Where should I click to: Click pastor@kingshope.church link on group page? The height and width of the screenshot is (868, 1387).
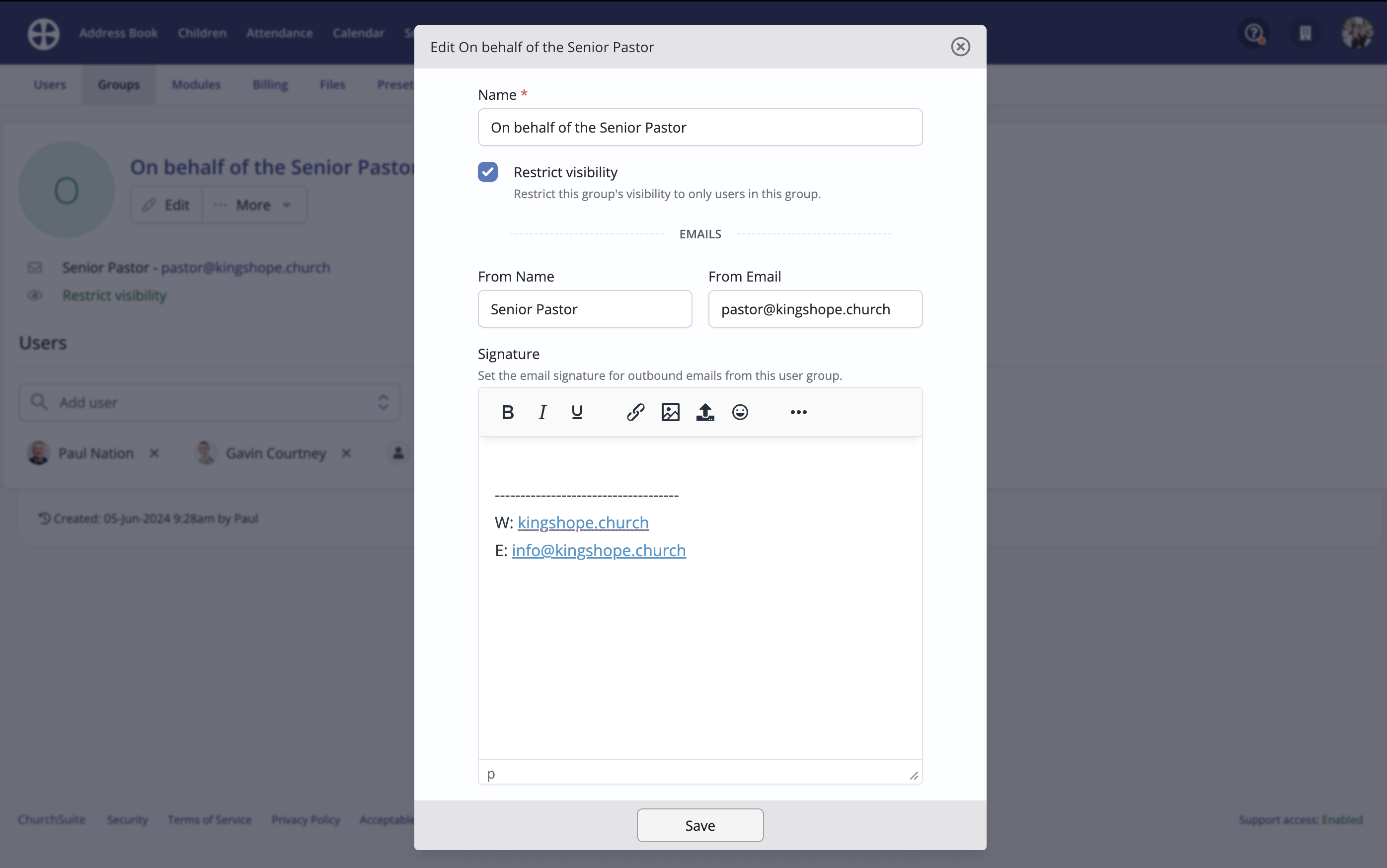click(246, 268)
